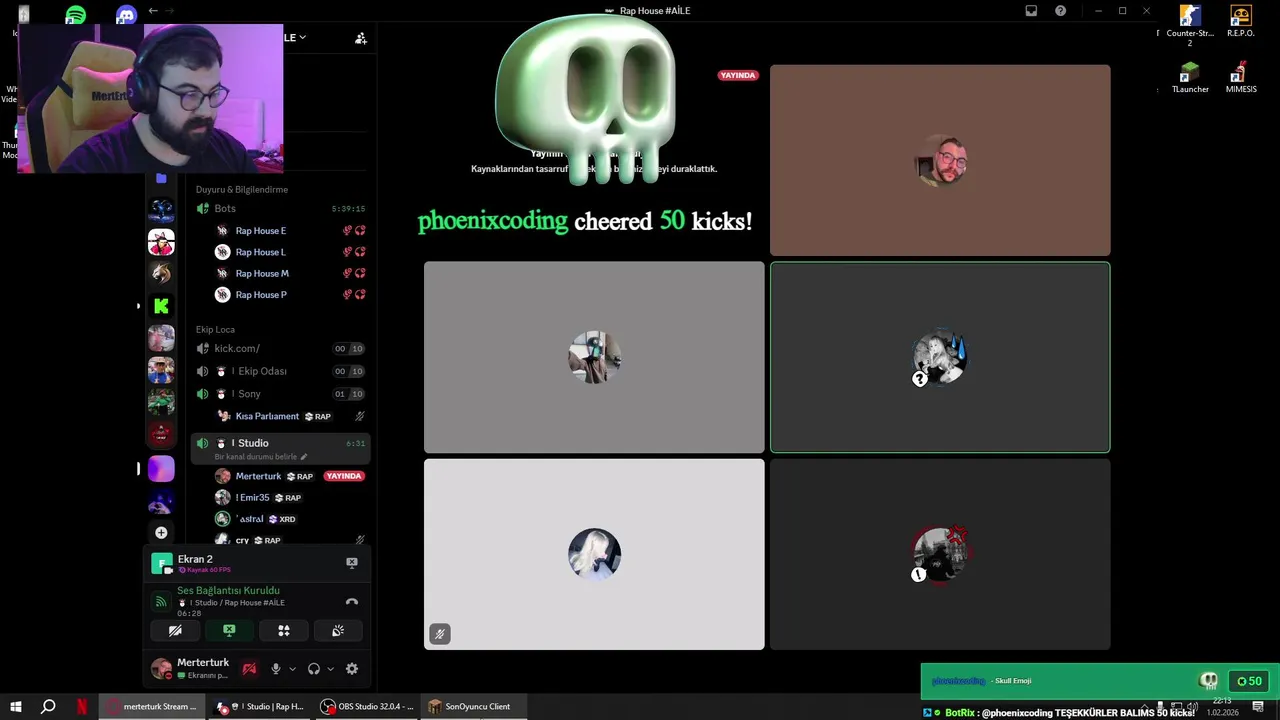Screen dimensions: 1280x720
Task: Open the Ekran 2 stream info
Action: click(192, 563)
